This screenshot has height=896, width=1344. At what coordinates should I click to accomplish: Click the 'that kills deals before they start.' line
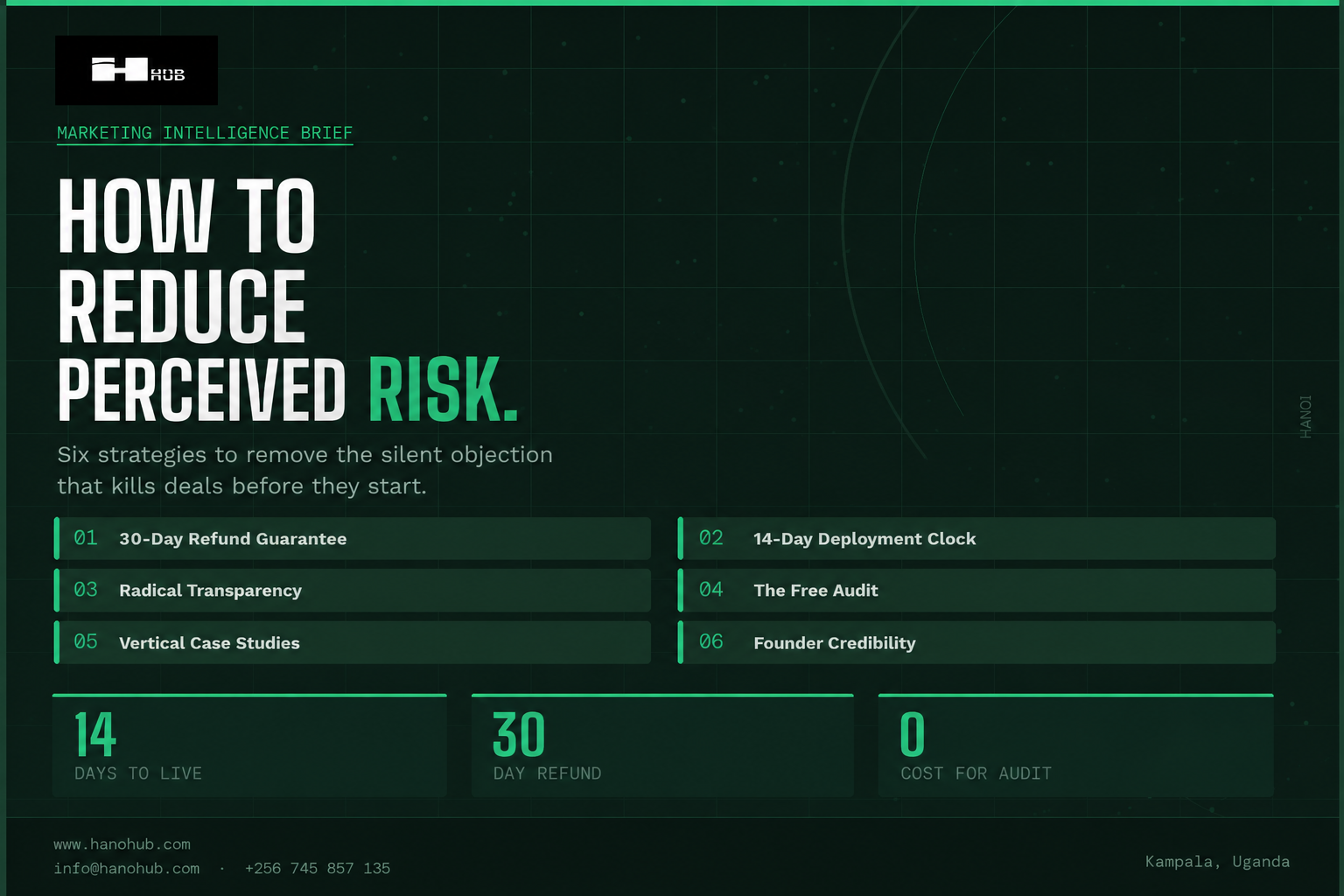click(241, 486)
